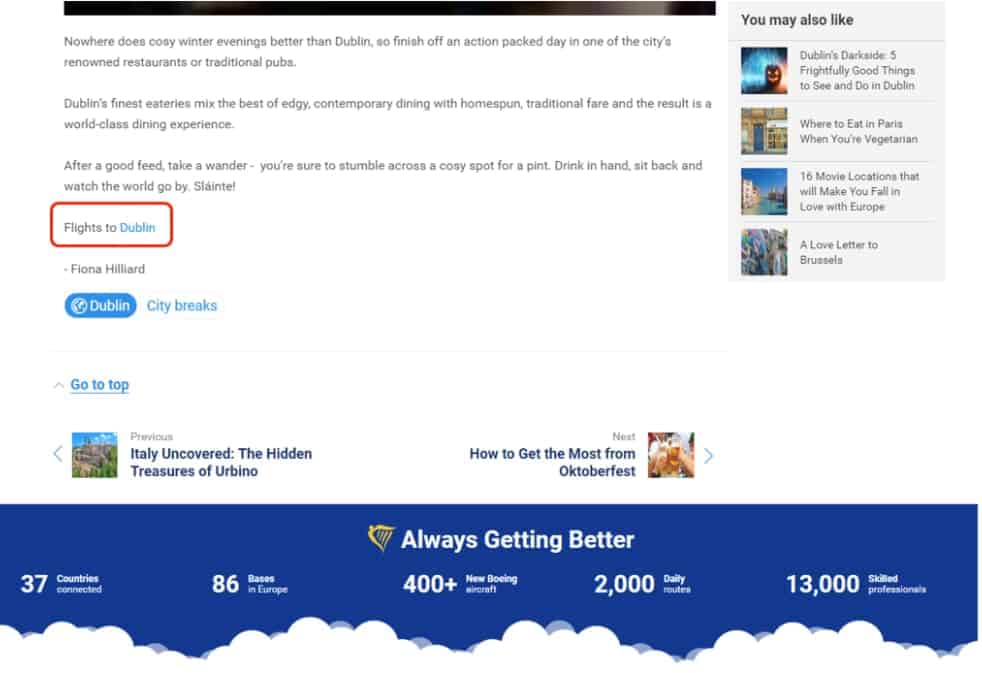
Task: Click the Oktoberfest beer thumbnail
Action: [671, 455]
